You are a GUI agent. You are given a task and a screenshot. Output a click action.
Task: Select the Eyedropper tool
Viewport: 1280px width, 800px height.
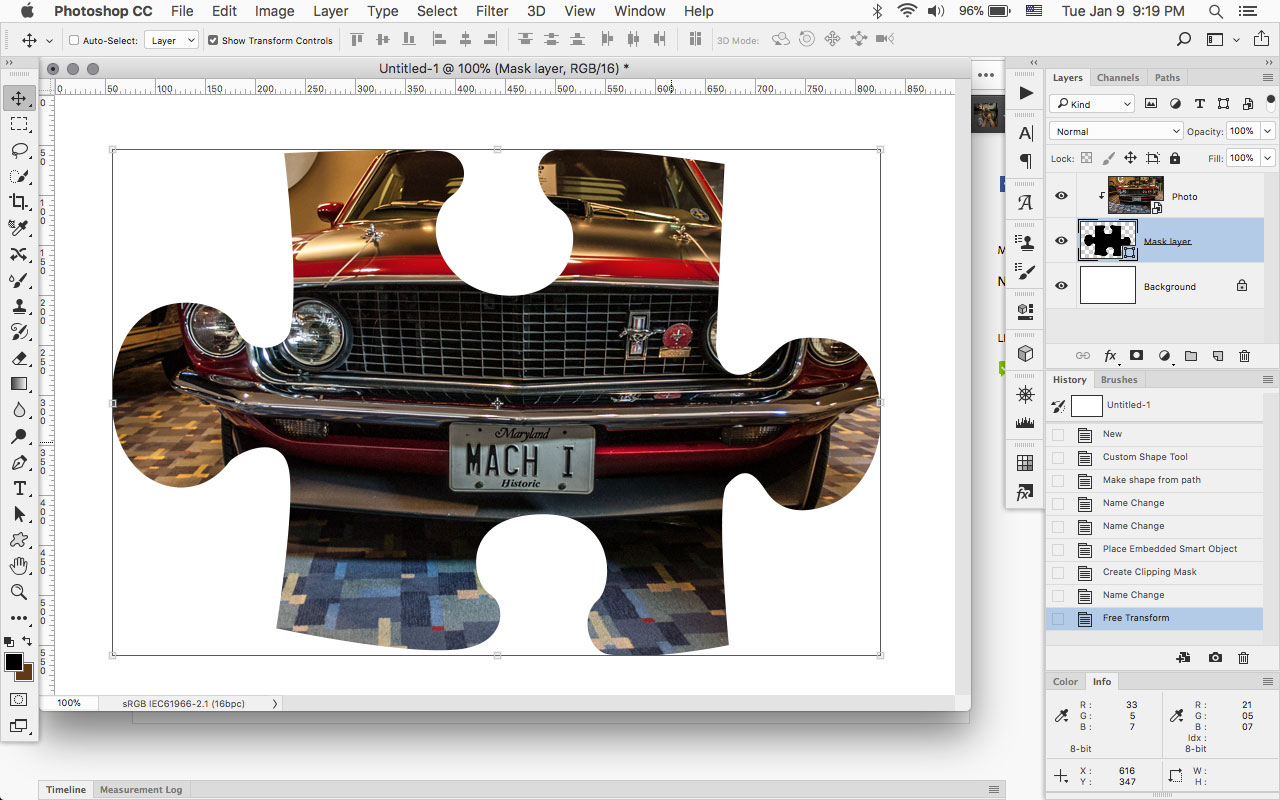click(x=19, y=228)
